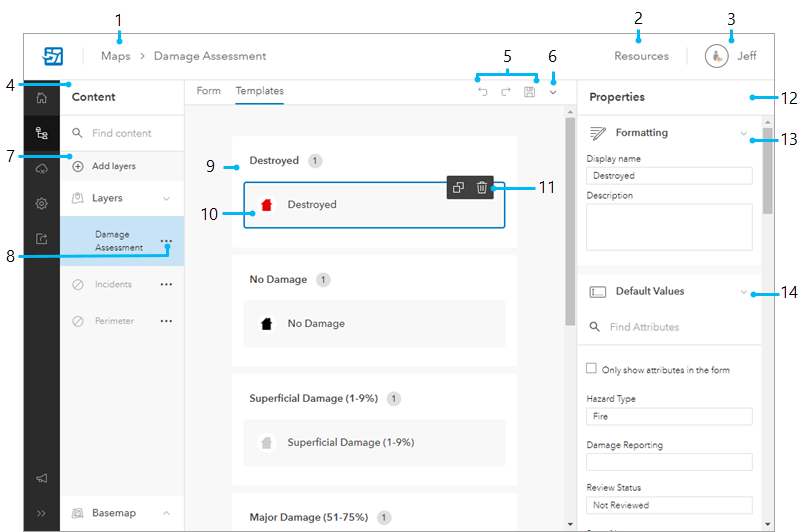
Task: Collapse the Layers section
Action: tap(166, 198)
